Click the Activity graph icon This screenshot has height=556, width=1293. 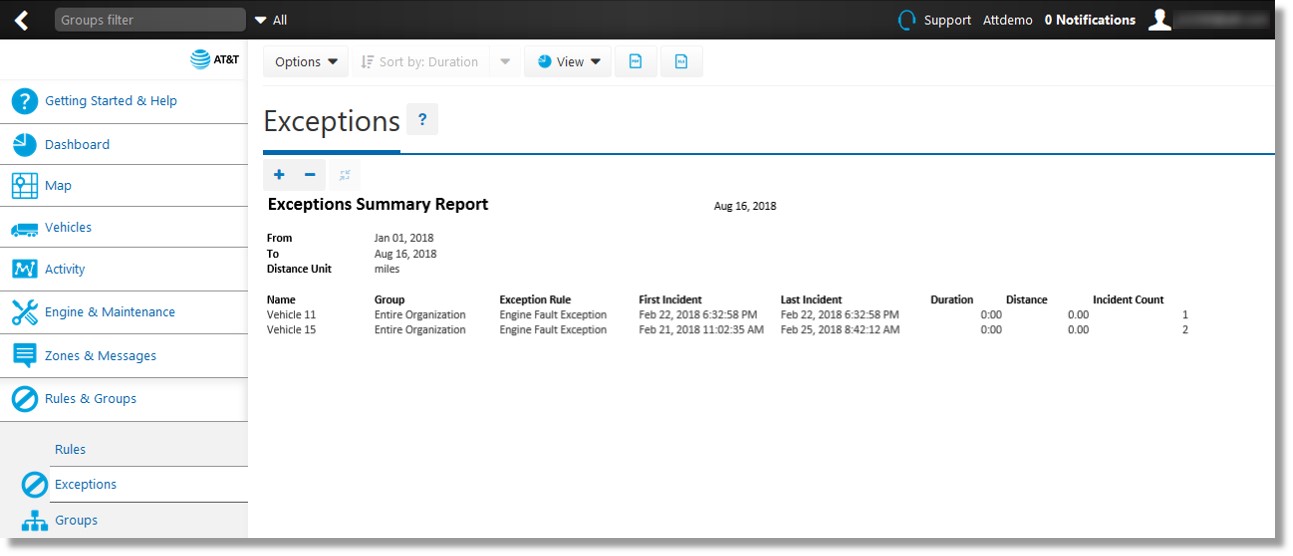(x=25, y=269)
